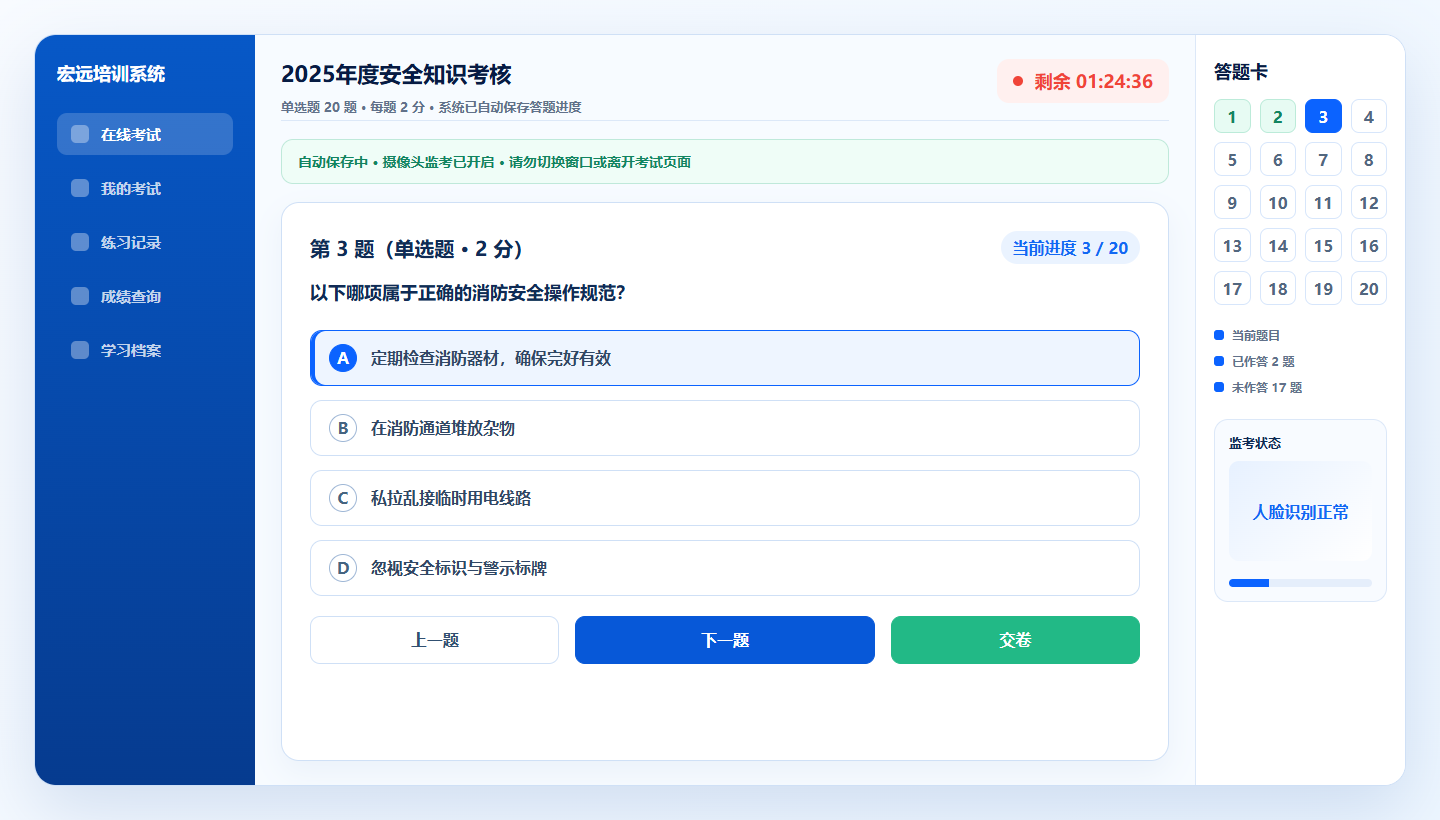Click the dot beside 已作答 2 题

pyautogui.click(x=1218, y=361)
